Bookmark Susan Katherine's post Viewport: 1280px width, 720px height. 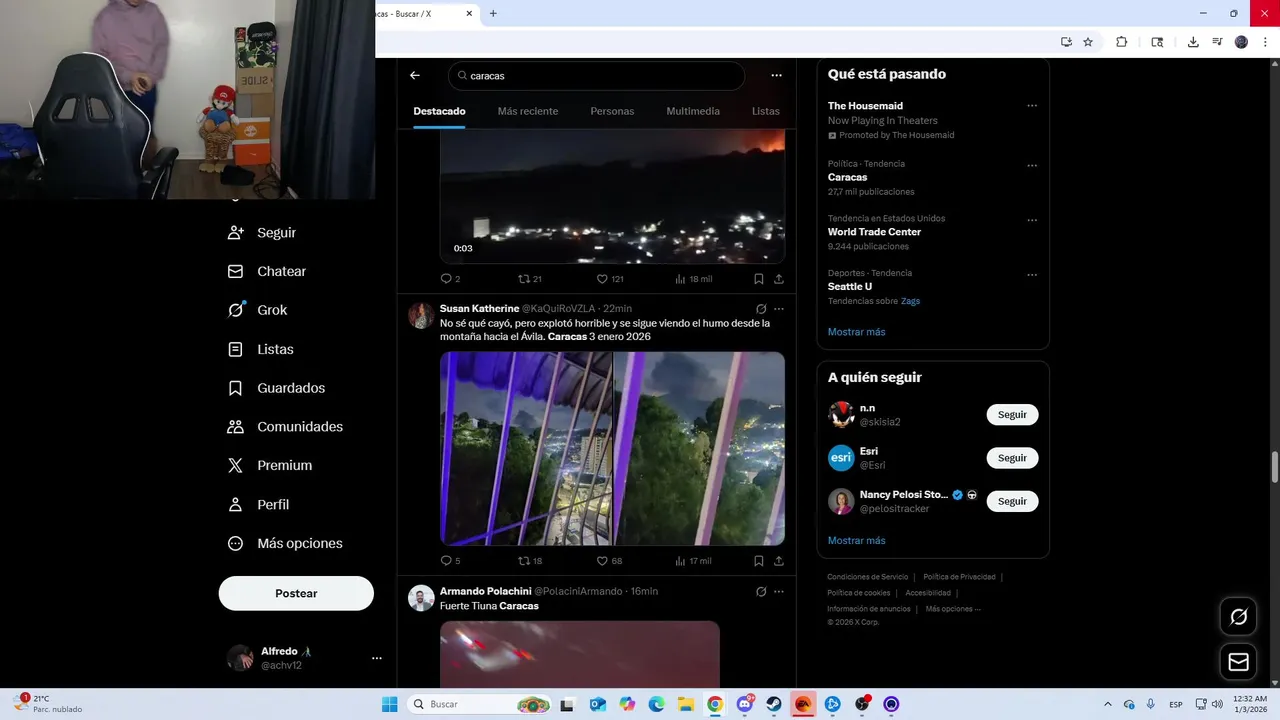click(759, 561)
